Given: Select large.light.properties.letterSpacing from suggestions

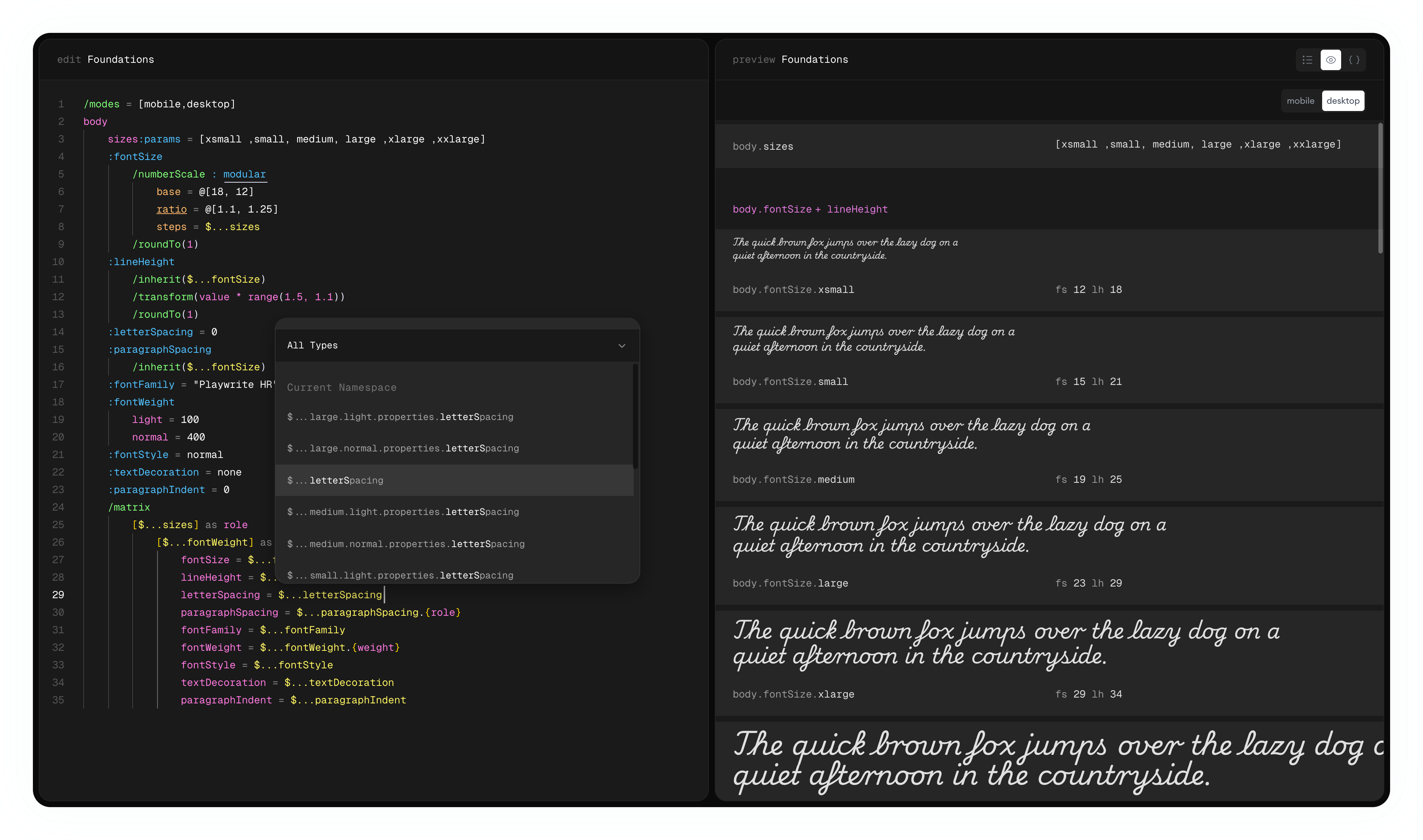Looking at the screenshot, I should [400, 417].
